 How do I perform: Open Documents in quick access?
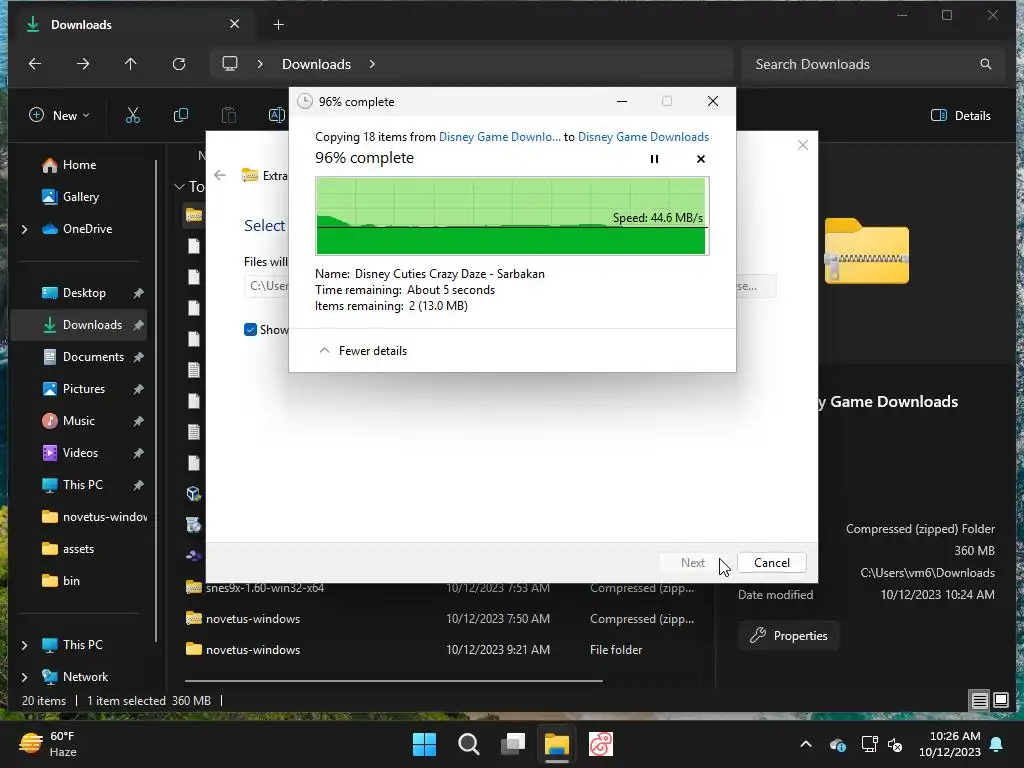click(78, 357)
